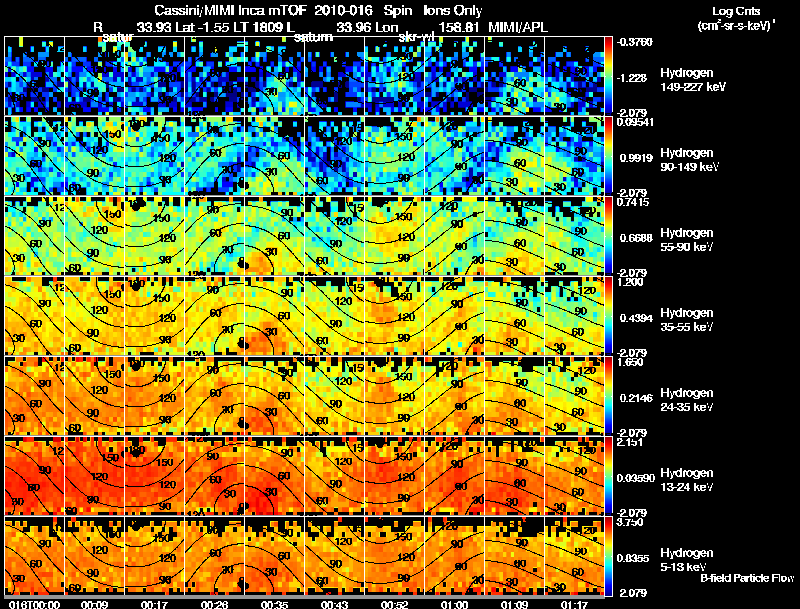This screenshot has width=800, height=609.
Task: Click the 158.81 Lon value in the header
Action: (x=459, y=27)
